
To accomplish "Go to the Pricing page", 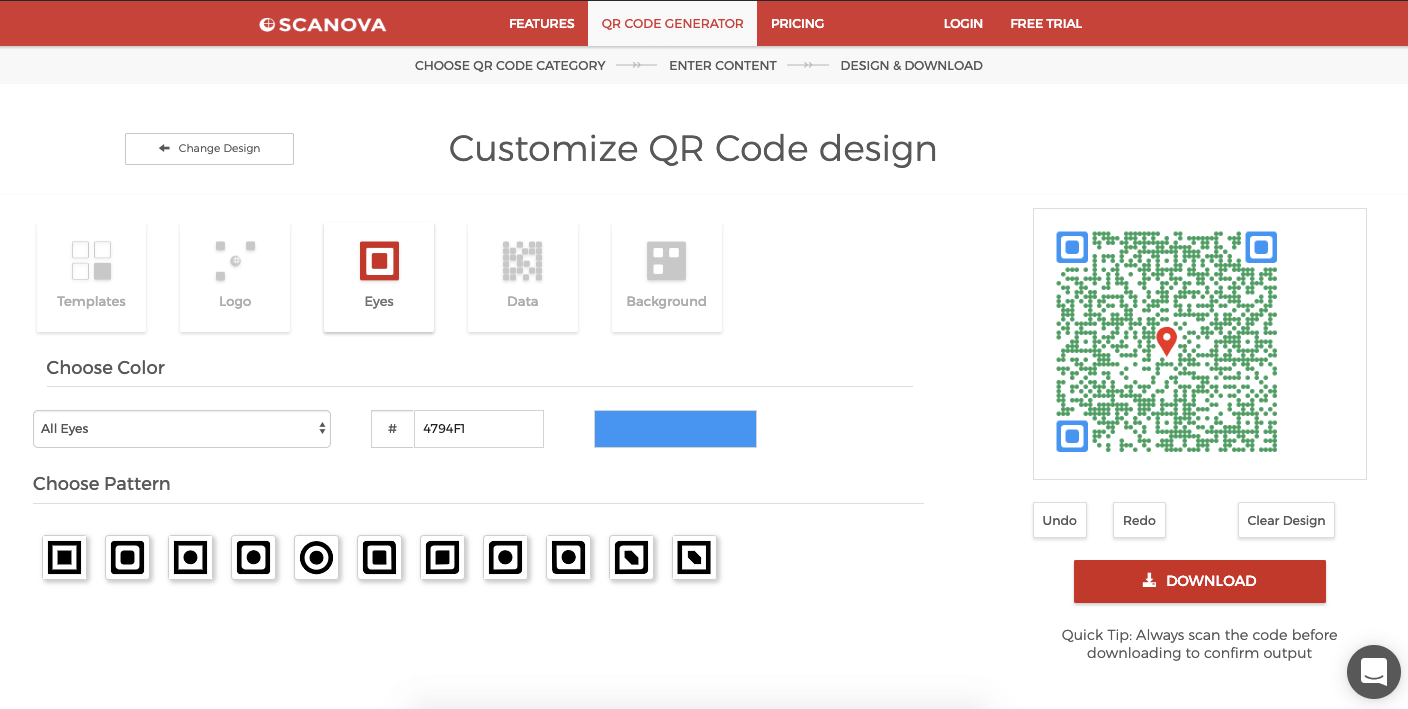I will [797, 24].
